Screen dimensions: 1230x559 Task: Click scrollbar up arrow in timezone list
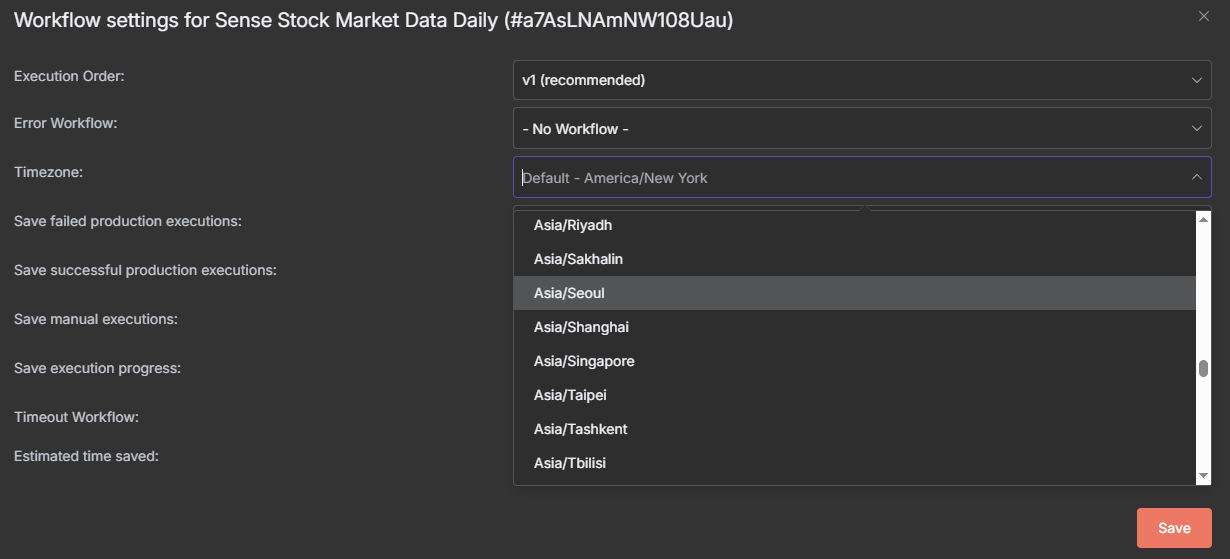coord(1204,219)
